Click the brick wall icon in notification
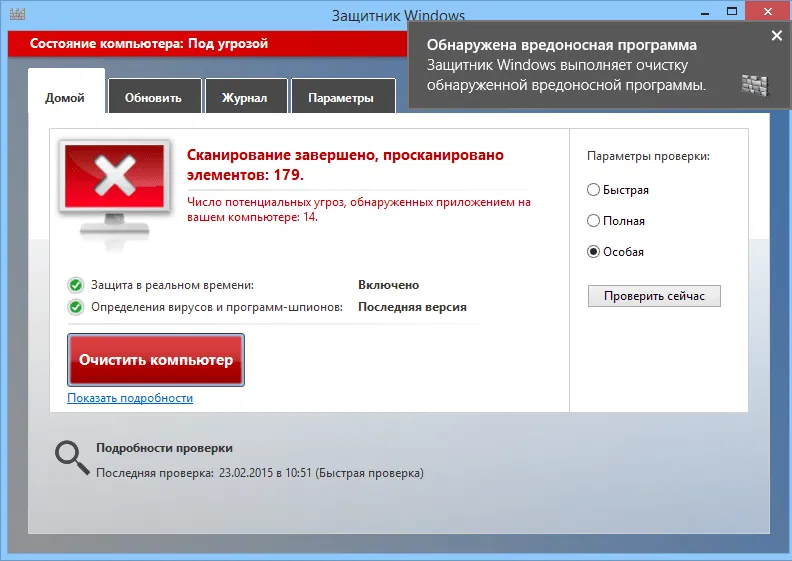Screen dimensions: 792x561 tap(755, 85)
